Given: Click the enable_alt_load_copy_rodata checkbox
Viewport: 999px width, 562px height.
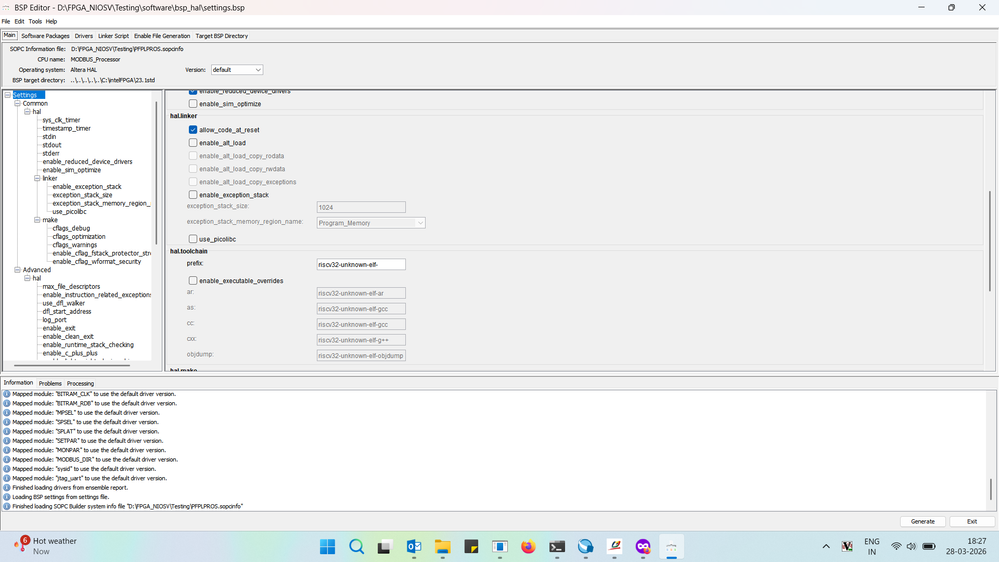Looking at the screenshot, I should pos(192,155).
